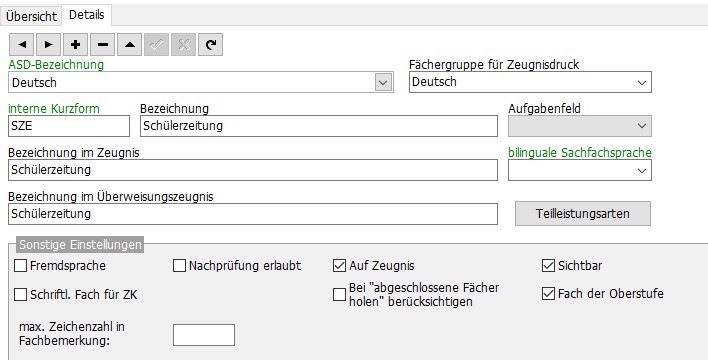The height and width of the screenshot is (360, 708).
Task: Check Nachprüfung erlaubt option
Action: pos(180,266)
